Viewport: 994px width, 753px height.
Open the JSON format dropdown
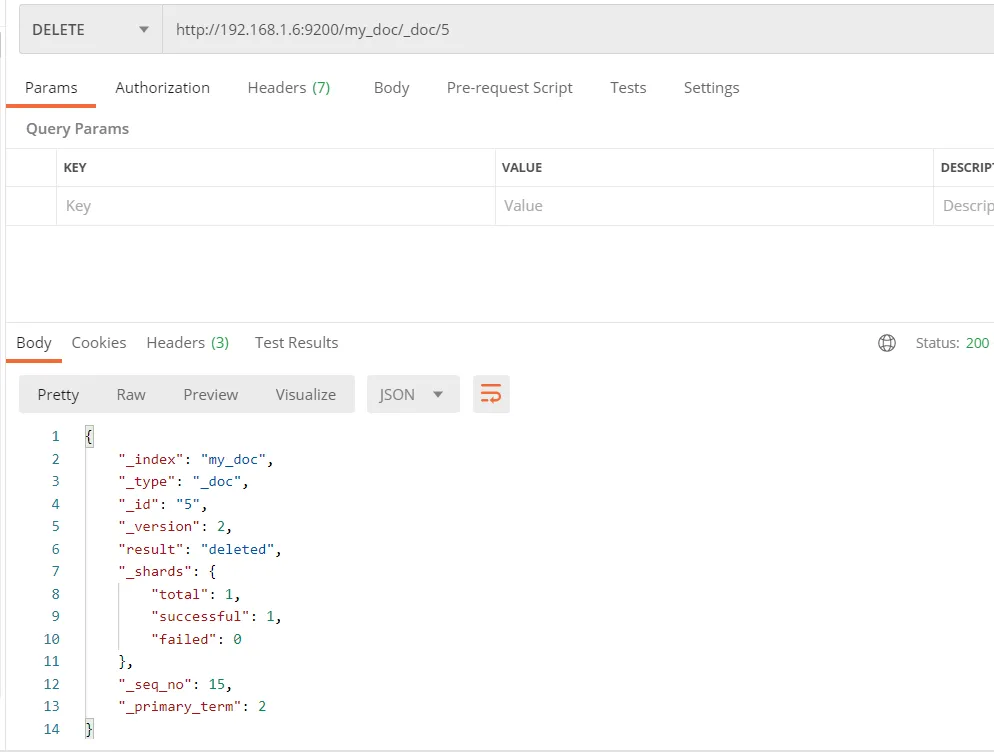click(412, 394)
